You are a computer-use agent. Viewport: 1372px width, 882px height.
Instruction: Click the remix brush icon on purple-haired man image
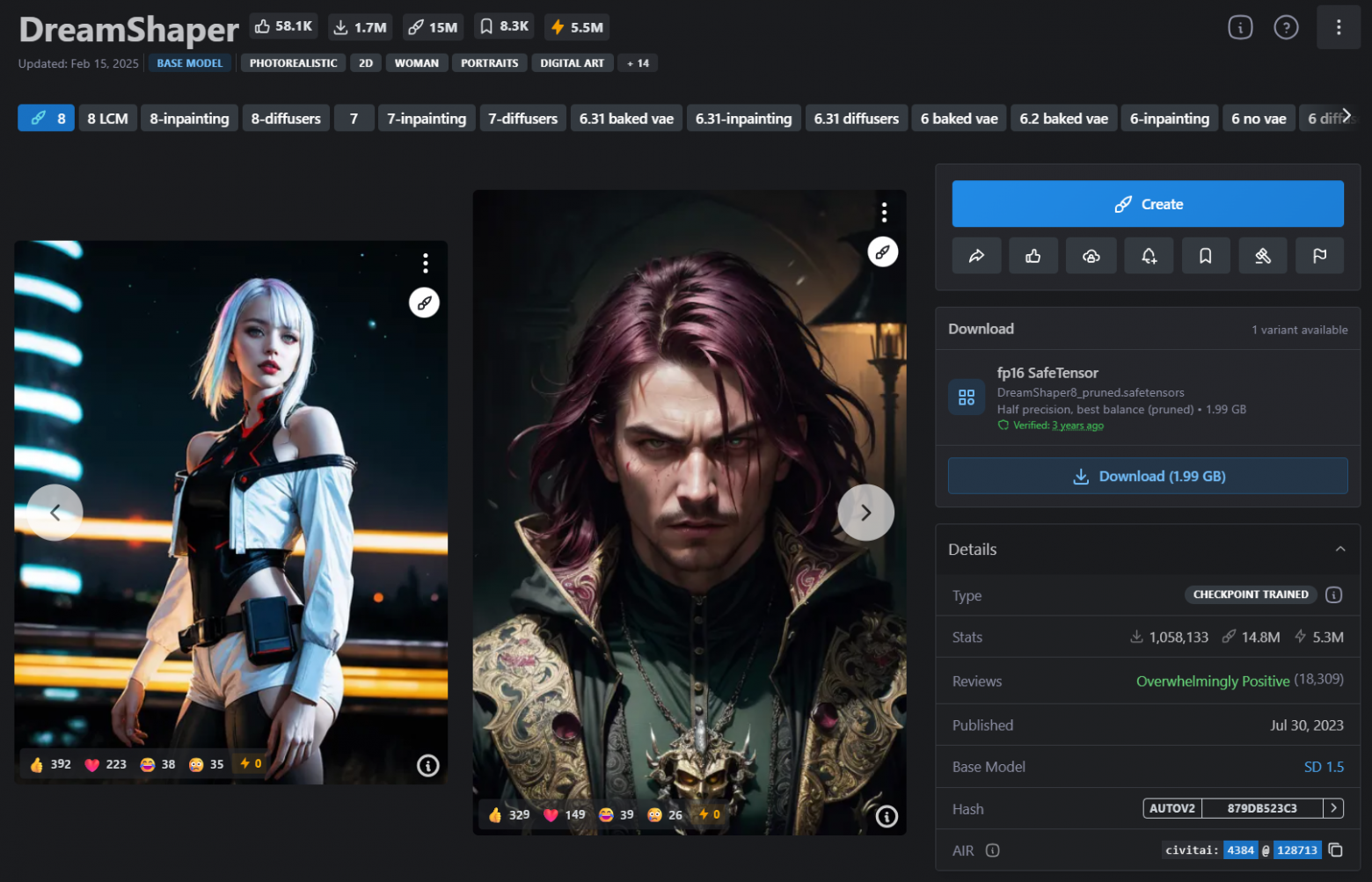883,252
